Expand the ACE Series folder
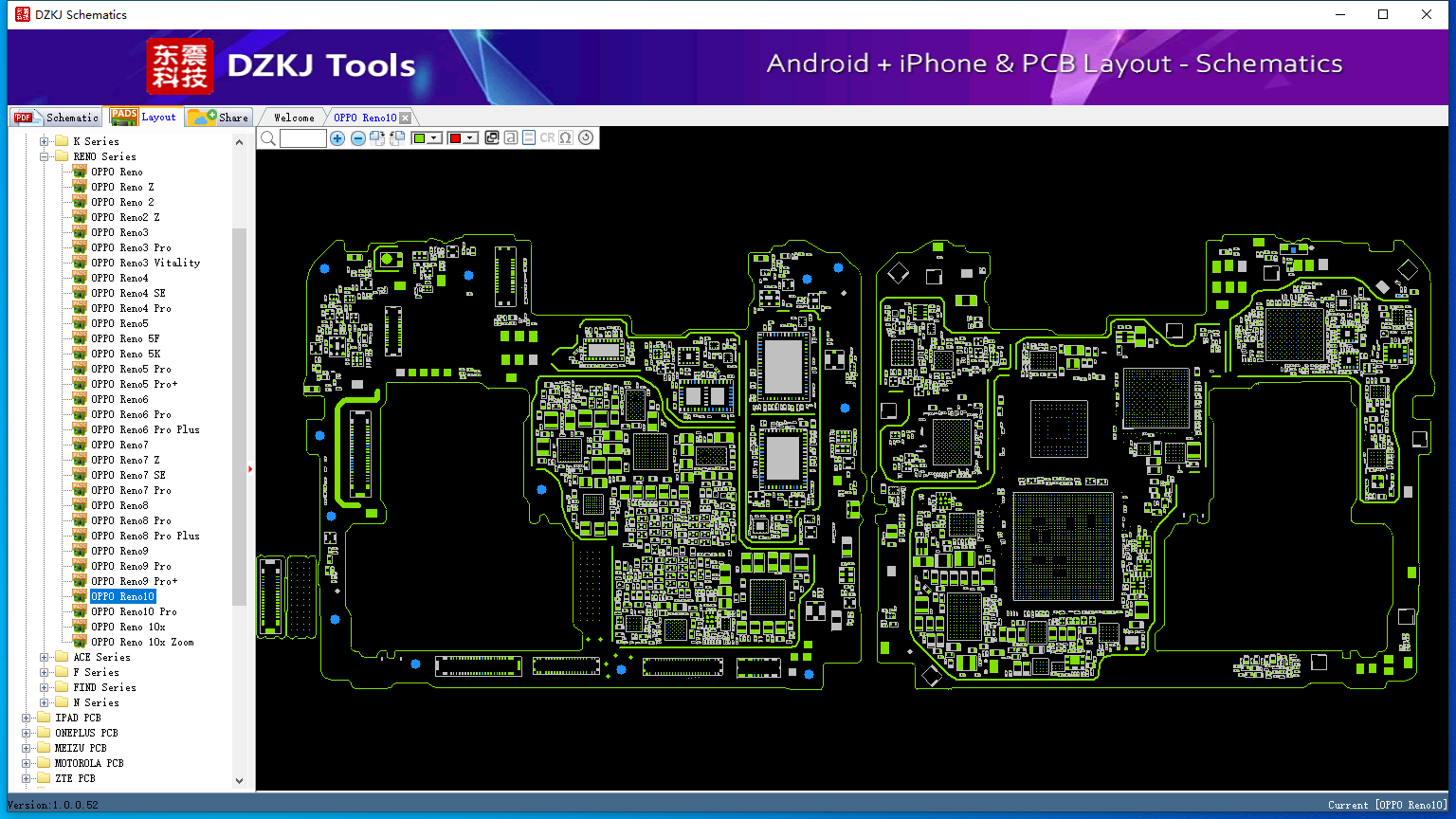1456x819 pixels. tap(44, 657)
